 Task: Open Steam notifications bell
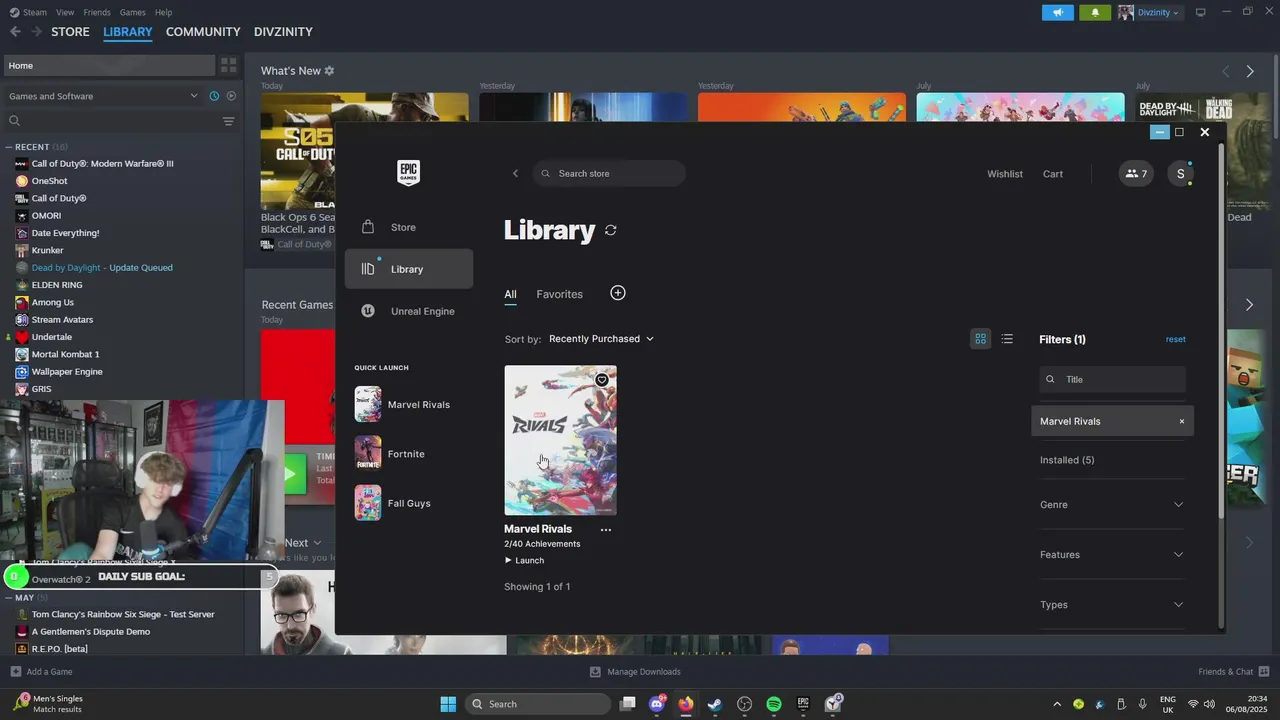point(1095,12)
